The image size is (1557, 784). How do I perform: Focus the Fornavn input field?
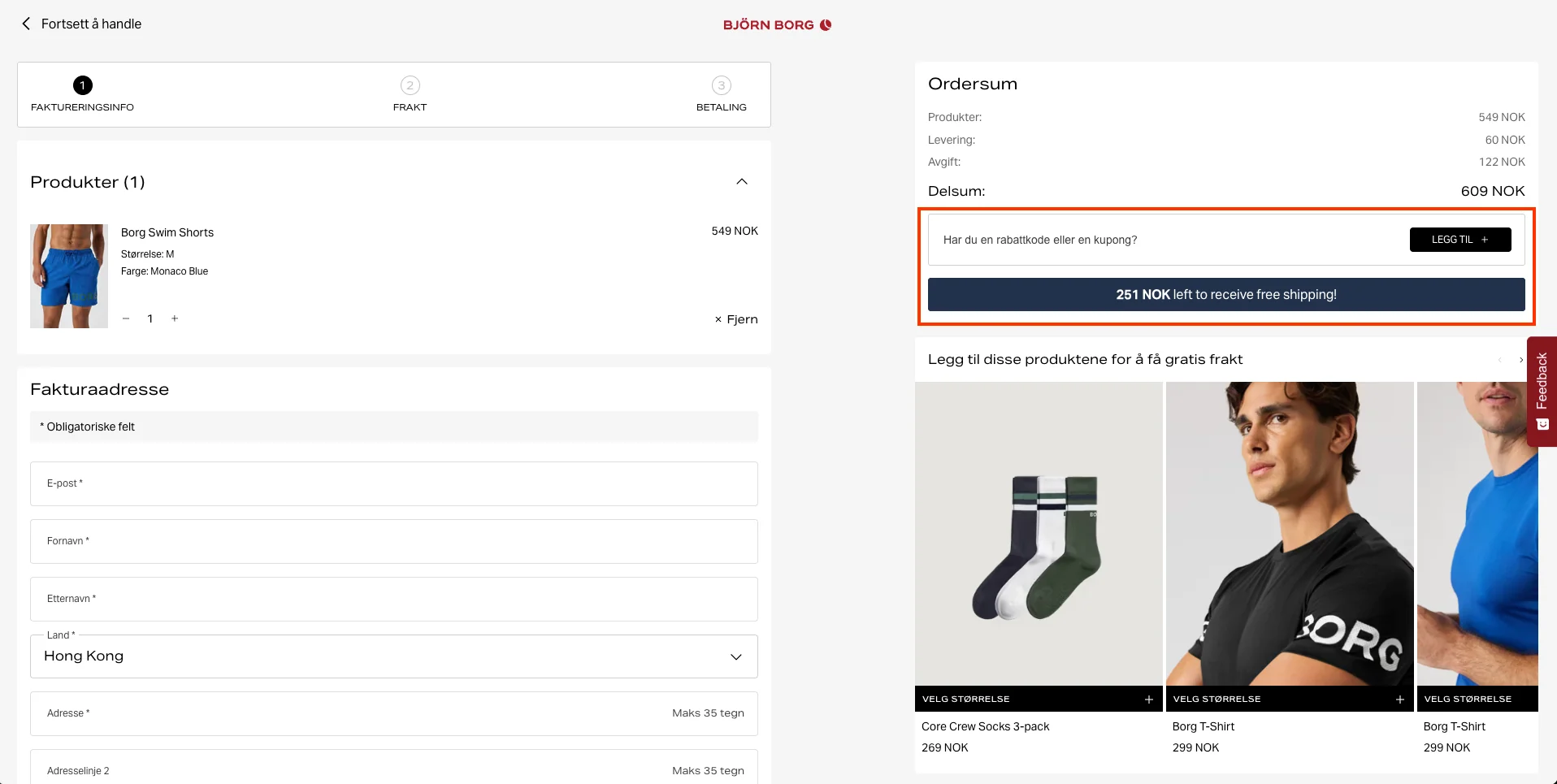[394, 541]
